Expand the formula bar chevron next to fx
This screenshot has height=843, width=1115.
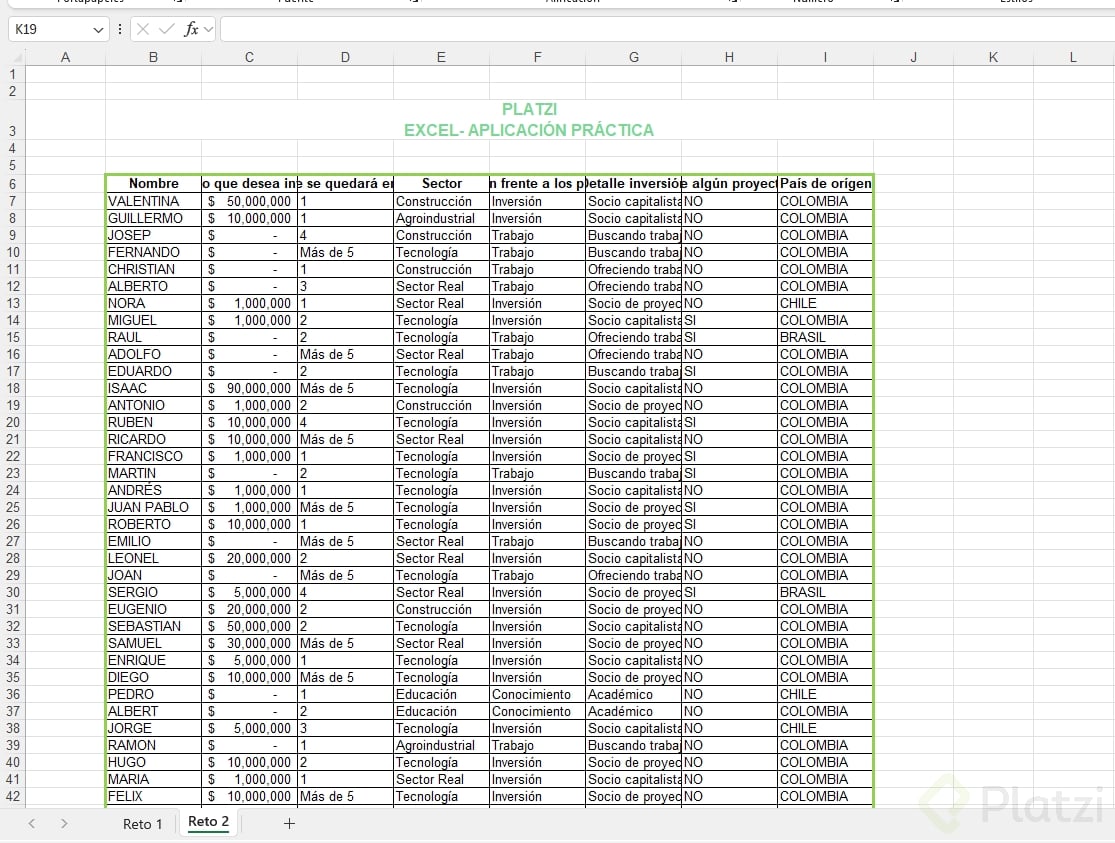coord(208,29)
